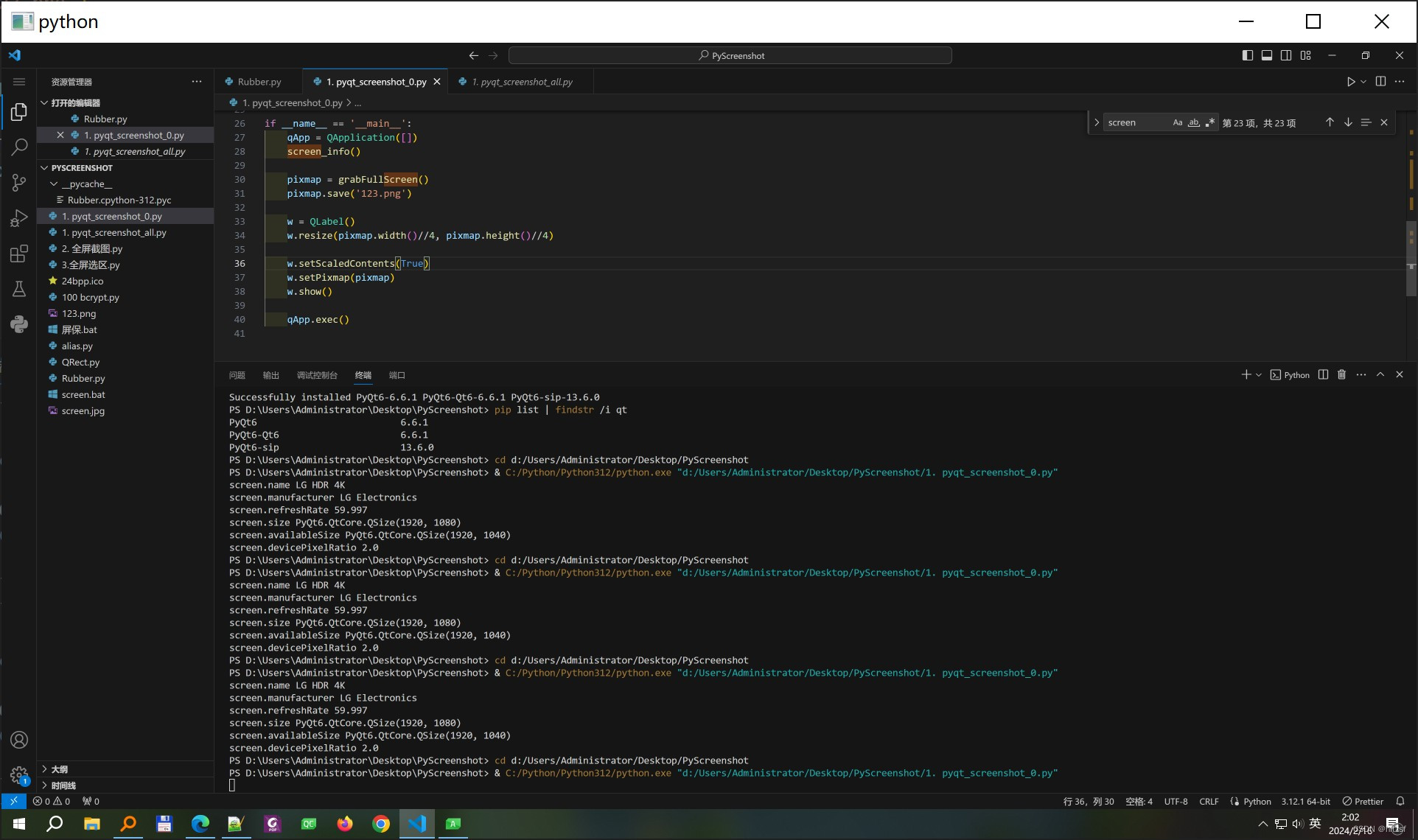Screen dimensions: 1418x840
Task: Open Run and Debug view
Action: coord(19,218)
